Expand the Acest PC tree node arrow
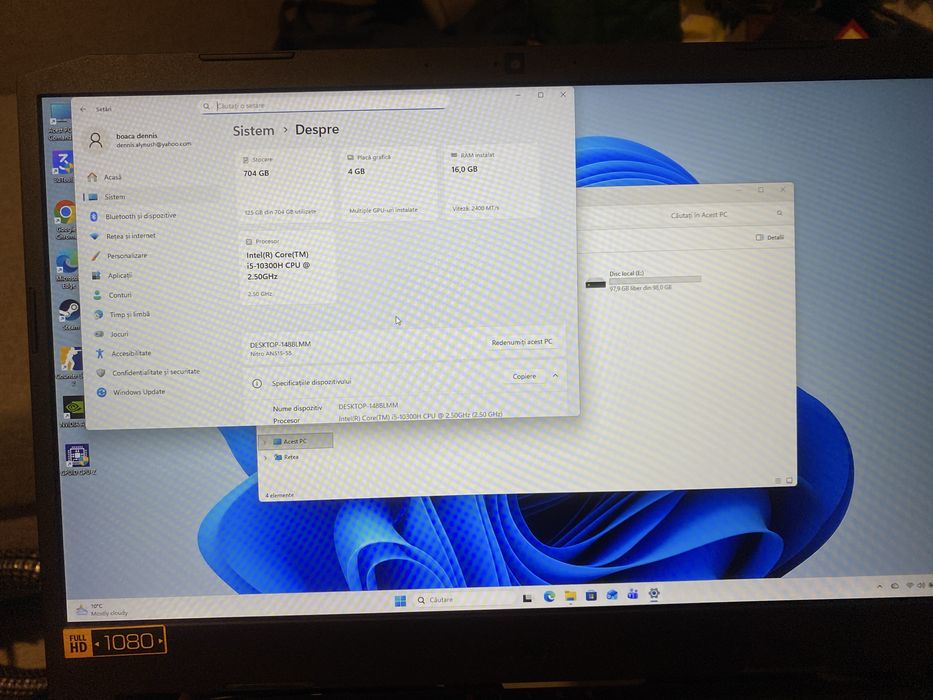The width and height of the screenshot is (933, 700). 265,442
